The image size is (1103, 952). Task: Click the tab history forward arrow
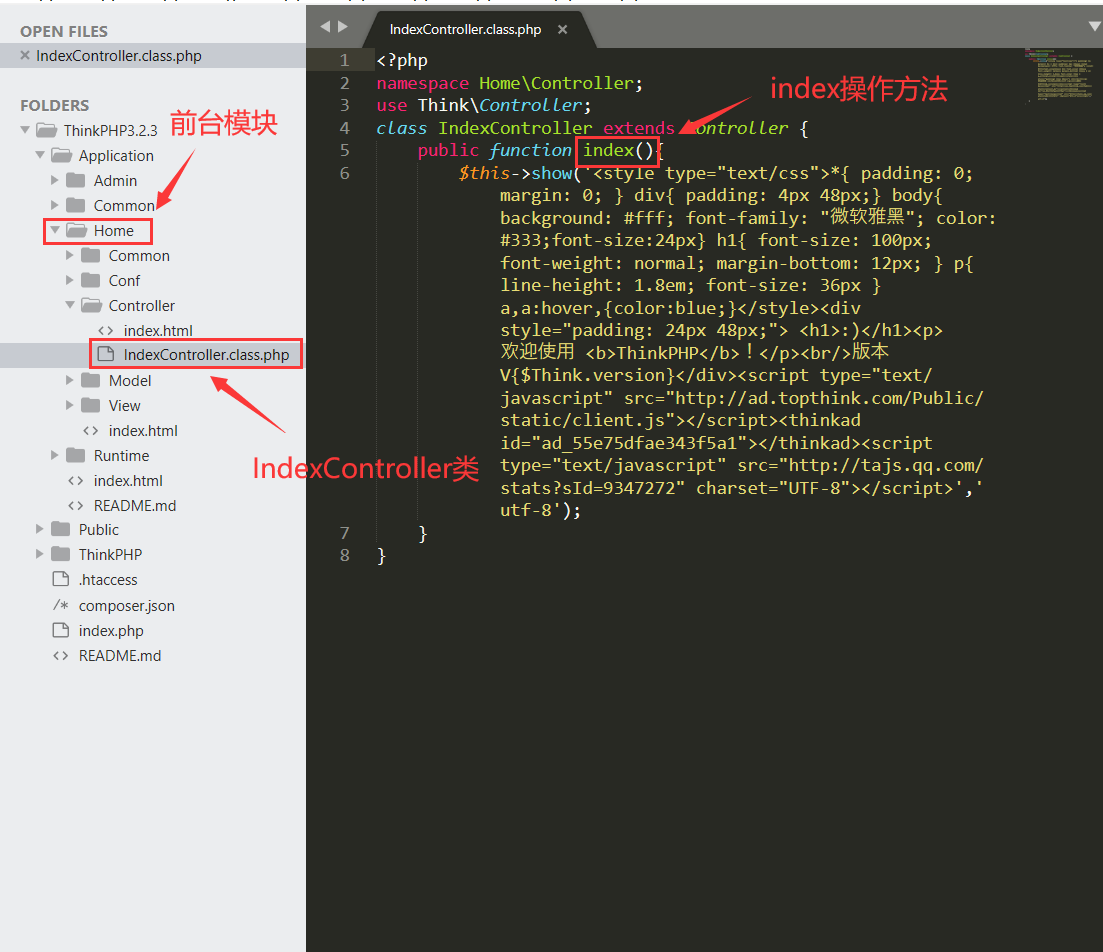(344, 27)
